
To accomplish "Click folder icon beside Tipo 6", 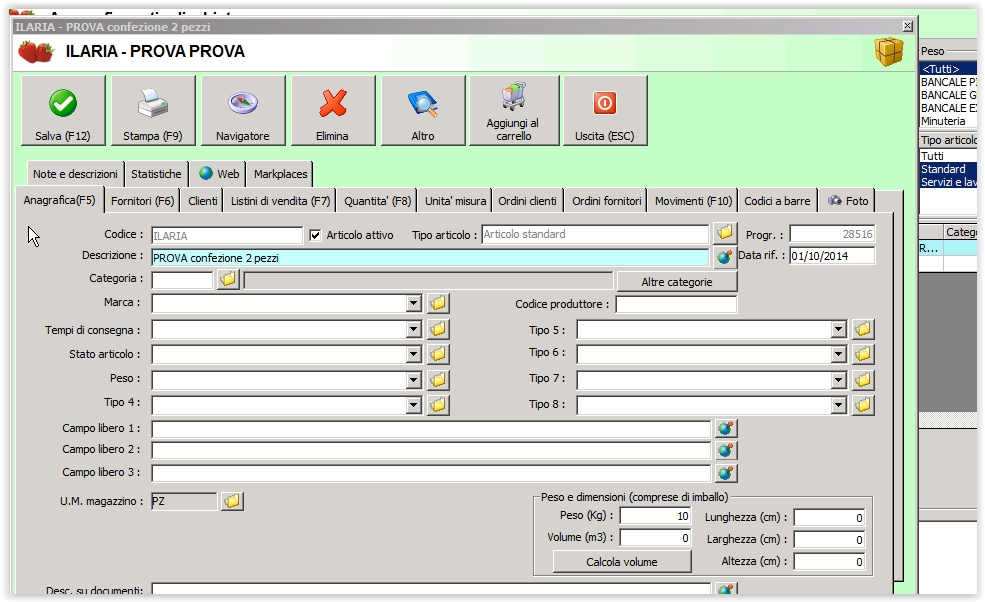I will (863, 354).
